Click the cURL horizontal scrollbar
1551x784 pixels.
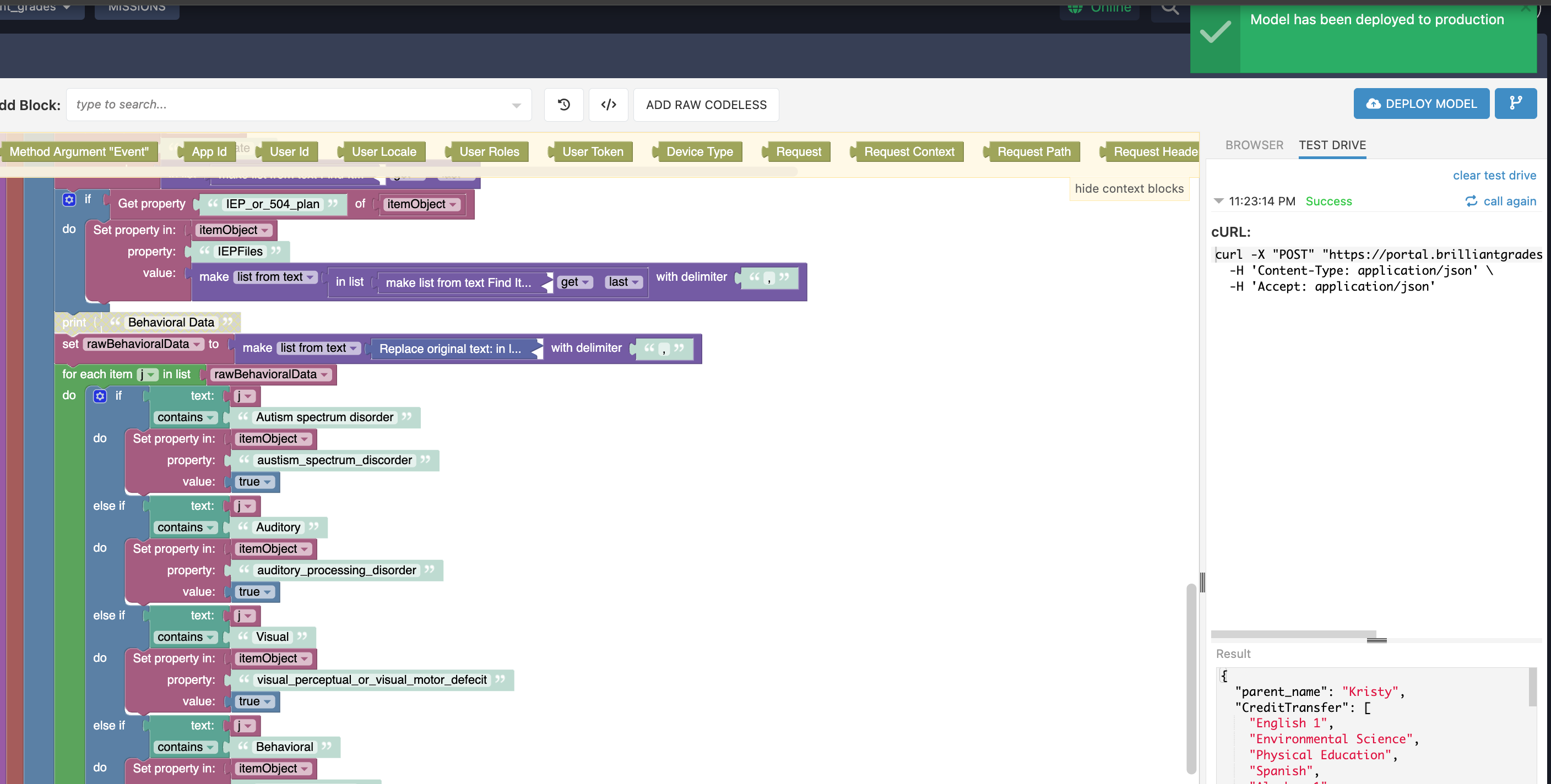tap(1293, 634)
